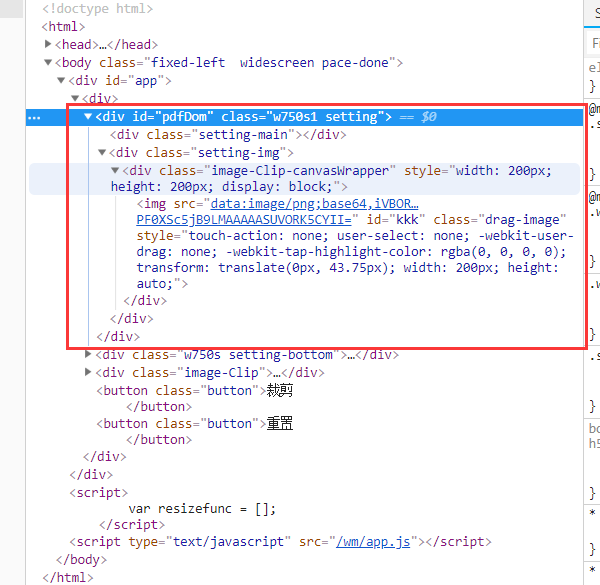
Task: Expand the w750s setting-bottom div
Action: click(88, 355)
